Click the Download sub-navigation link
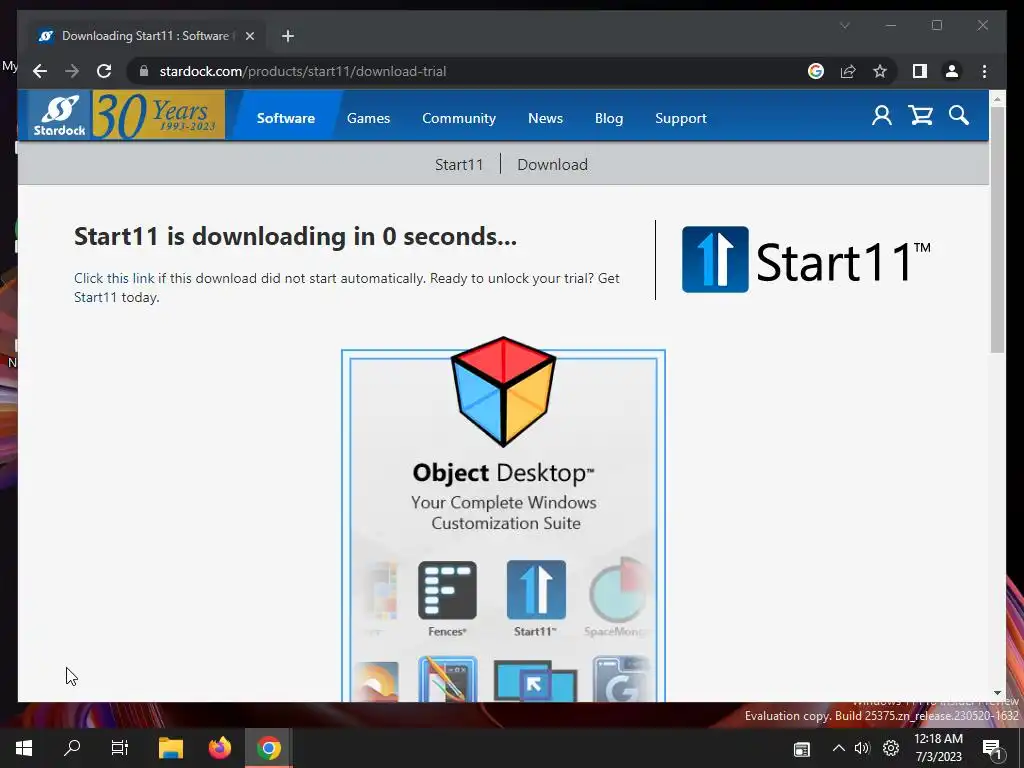This screenshot has width=1024, height=768. [x=552, y=165]
